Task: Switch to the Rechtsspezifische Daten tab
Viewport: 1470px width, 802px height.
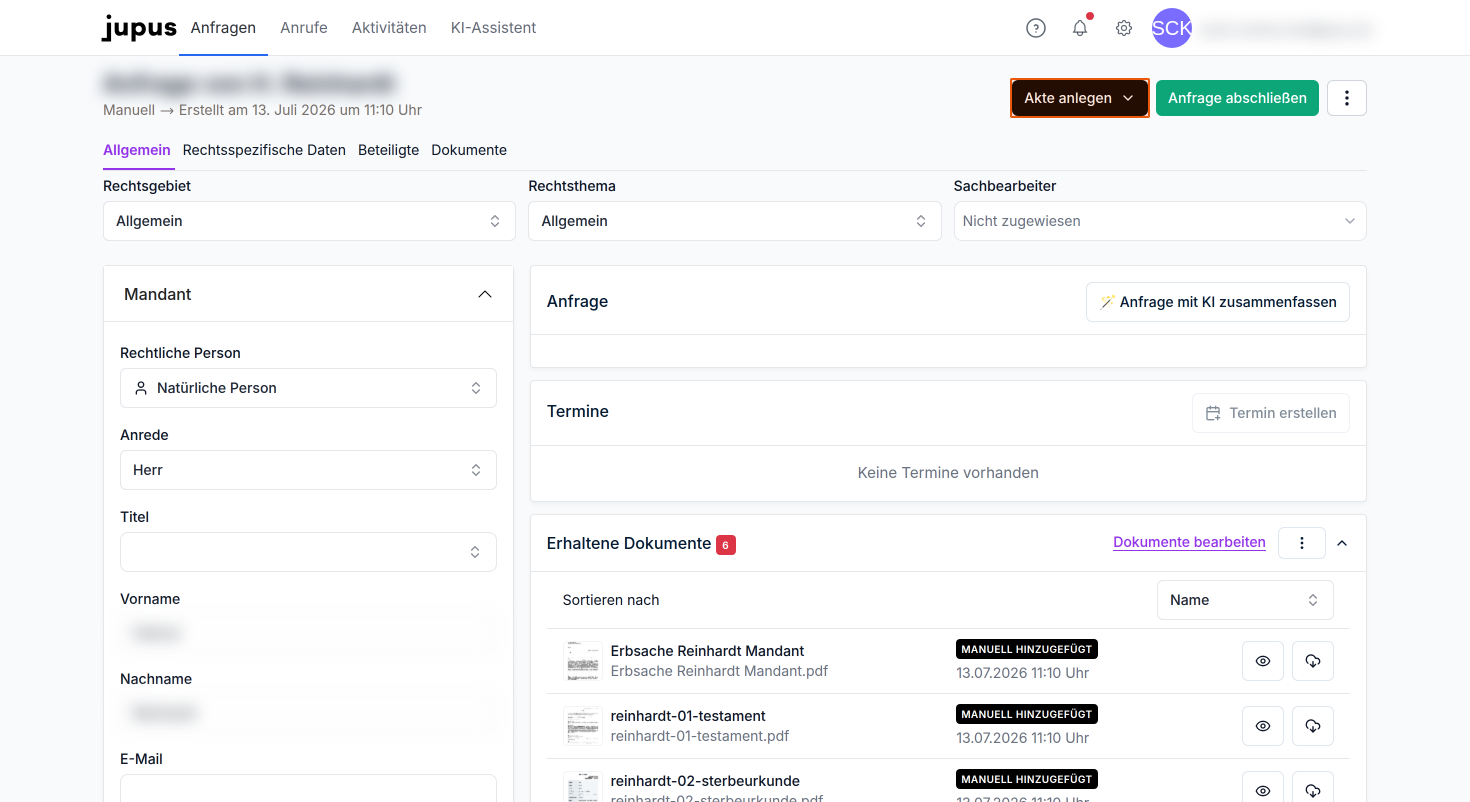Action: pyautogui.click(x=264, y=150)
